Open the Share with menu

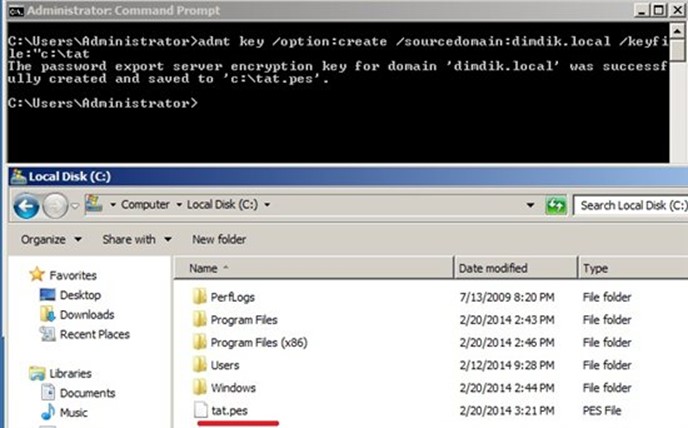[136, 240]
